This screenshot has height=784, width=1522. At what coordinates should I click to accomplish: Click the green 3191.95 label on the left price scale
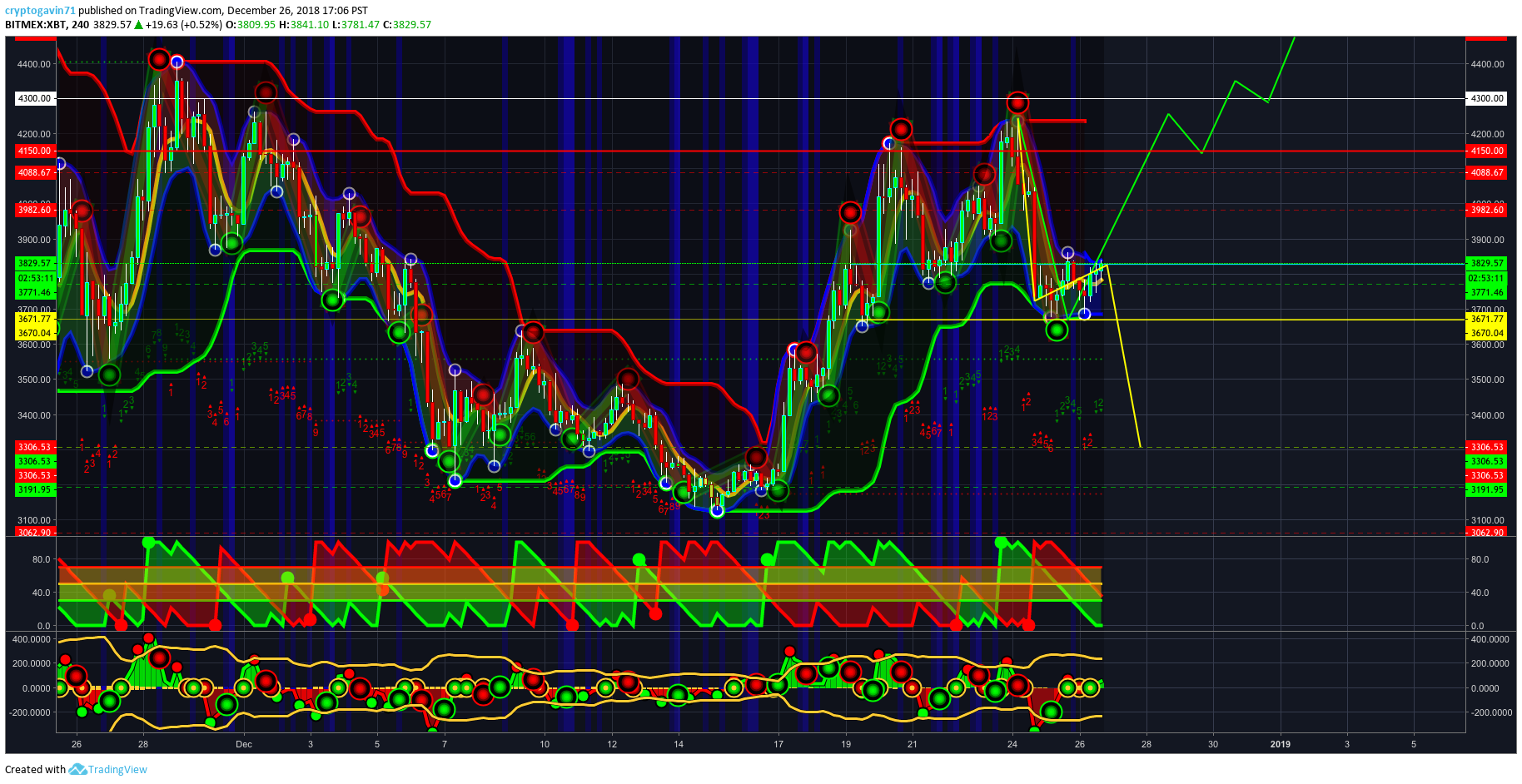(35, 490)
